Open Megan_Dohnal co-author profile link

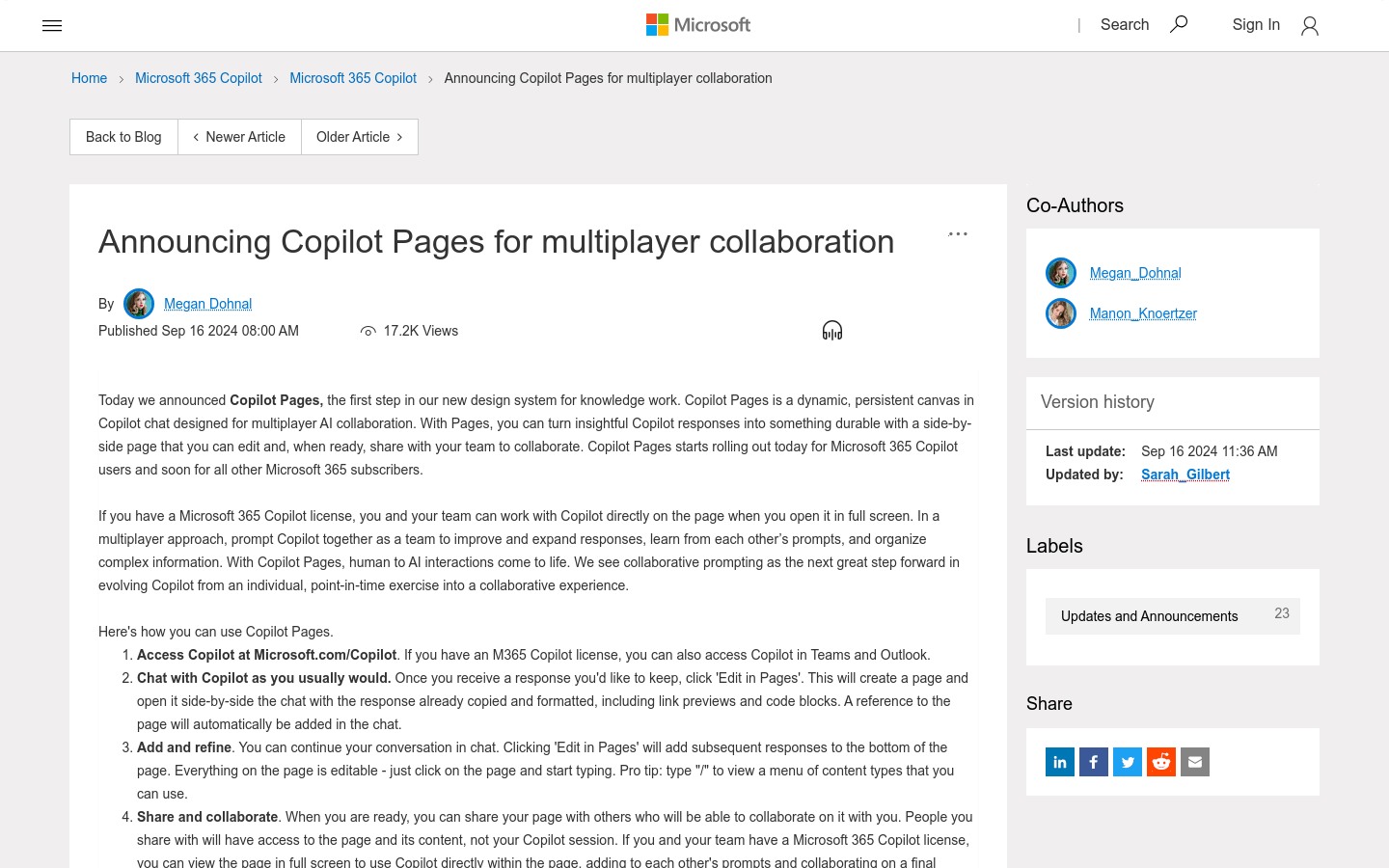pos(1135,273)
